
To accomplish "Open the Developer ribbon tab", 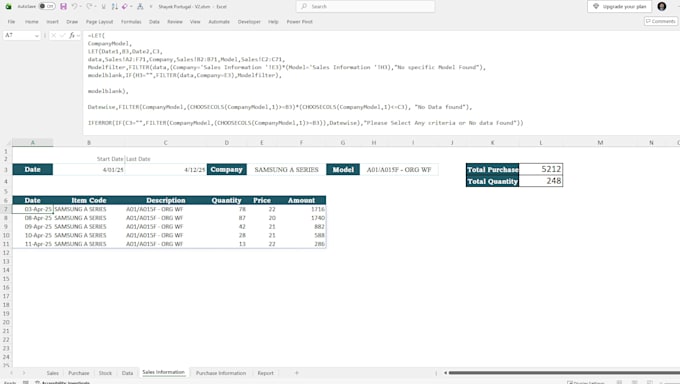I will click(249, 22).
